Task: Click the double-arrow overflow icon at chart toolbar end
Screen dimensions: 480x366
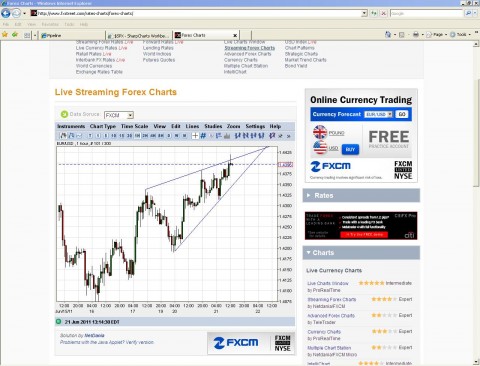Action: point(288,136)
